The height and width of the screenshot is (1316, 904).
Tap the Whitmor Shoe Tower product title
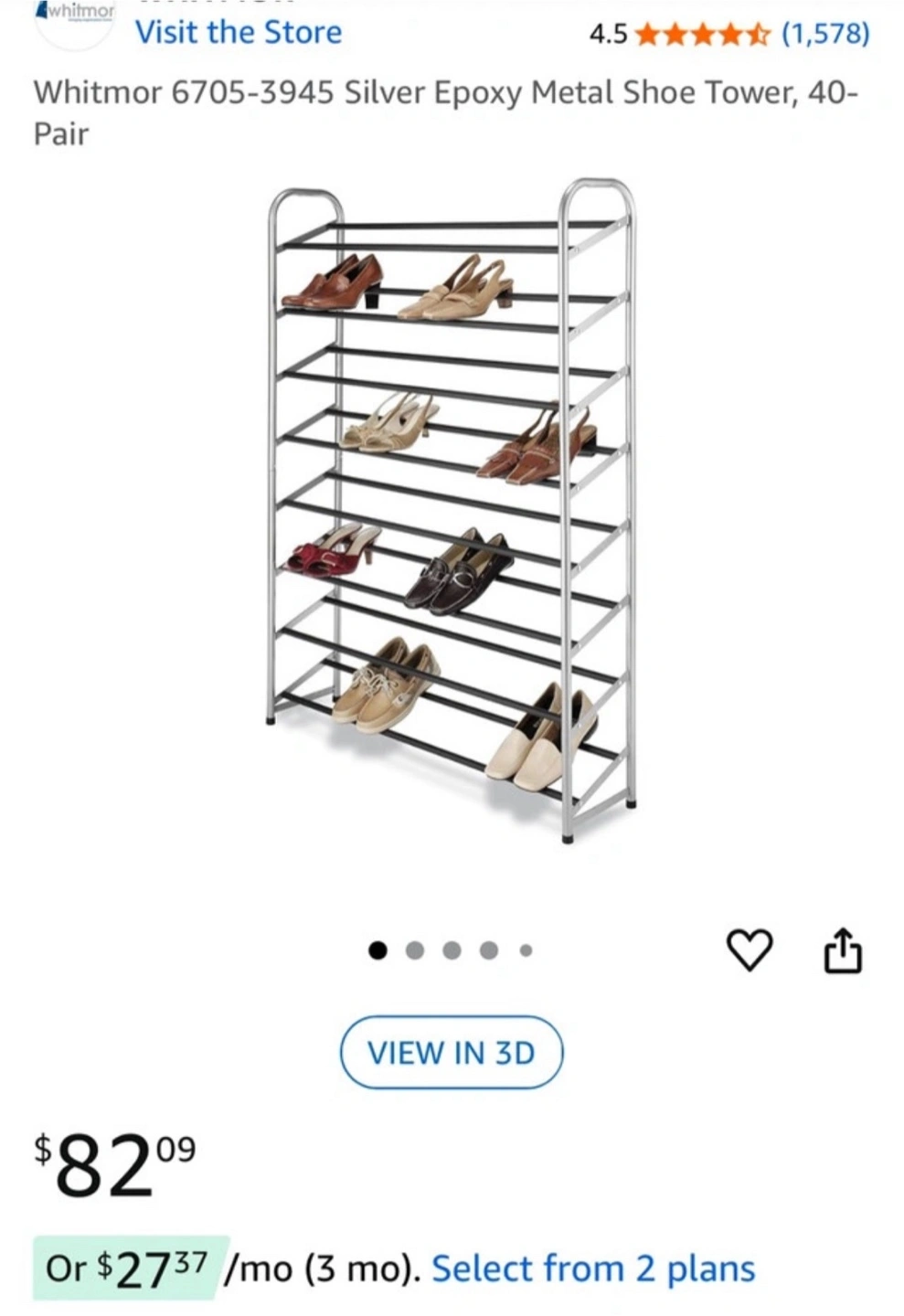[446, 112]
